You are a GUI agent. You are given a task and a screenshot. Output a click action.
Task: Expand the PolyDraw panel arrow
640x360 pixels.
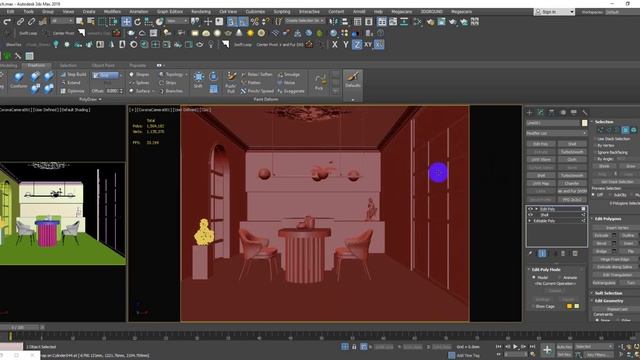[x=100, y=99]
